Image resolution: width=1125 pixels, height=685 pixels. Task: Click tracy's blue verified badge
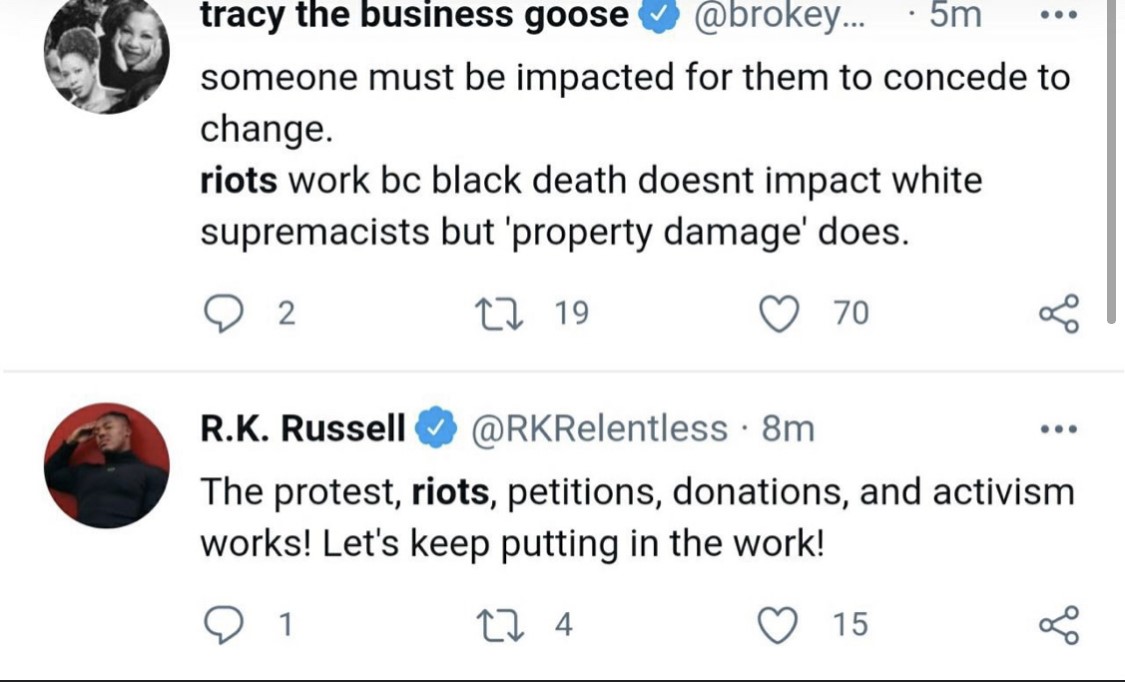tap(657, 16)
